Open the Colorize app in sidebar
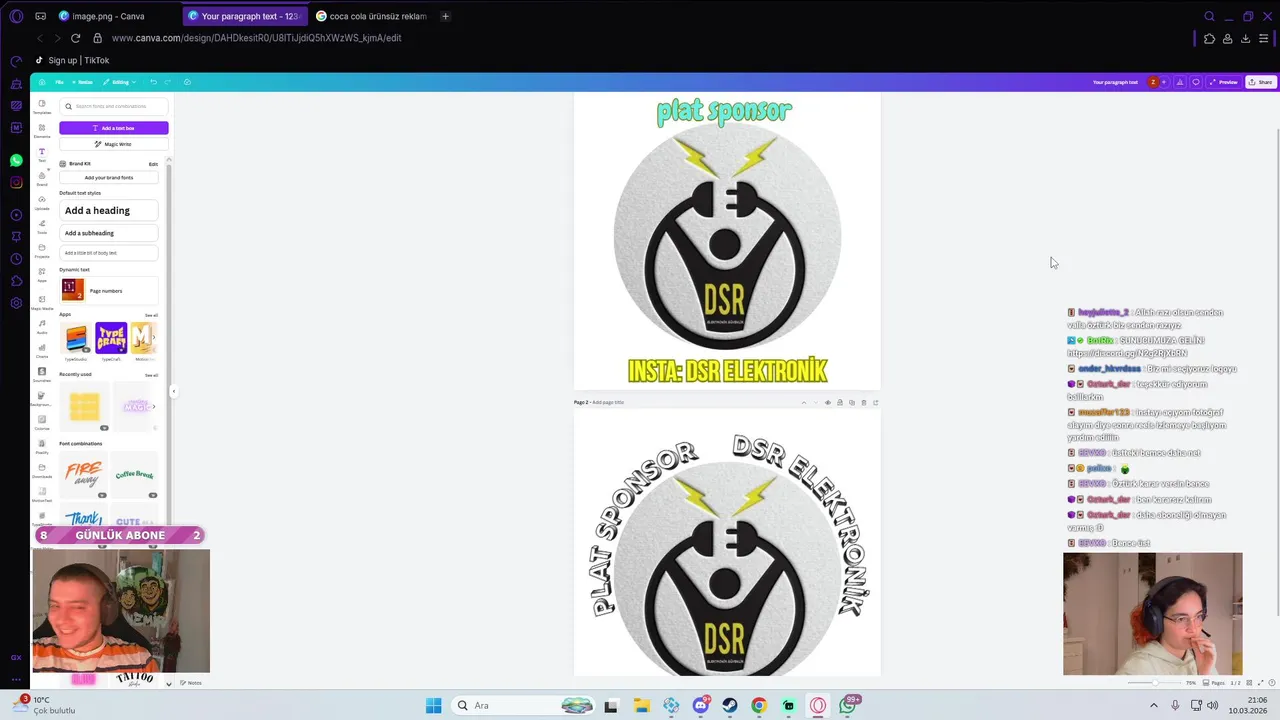 click(42, 422)
